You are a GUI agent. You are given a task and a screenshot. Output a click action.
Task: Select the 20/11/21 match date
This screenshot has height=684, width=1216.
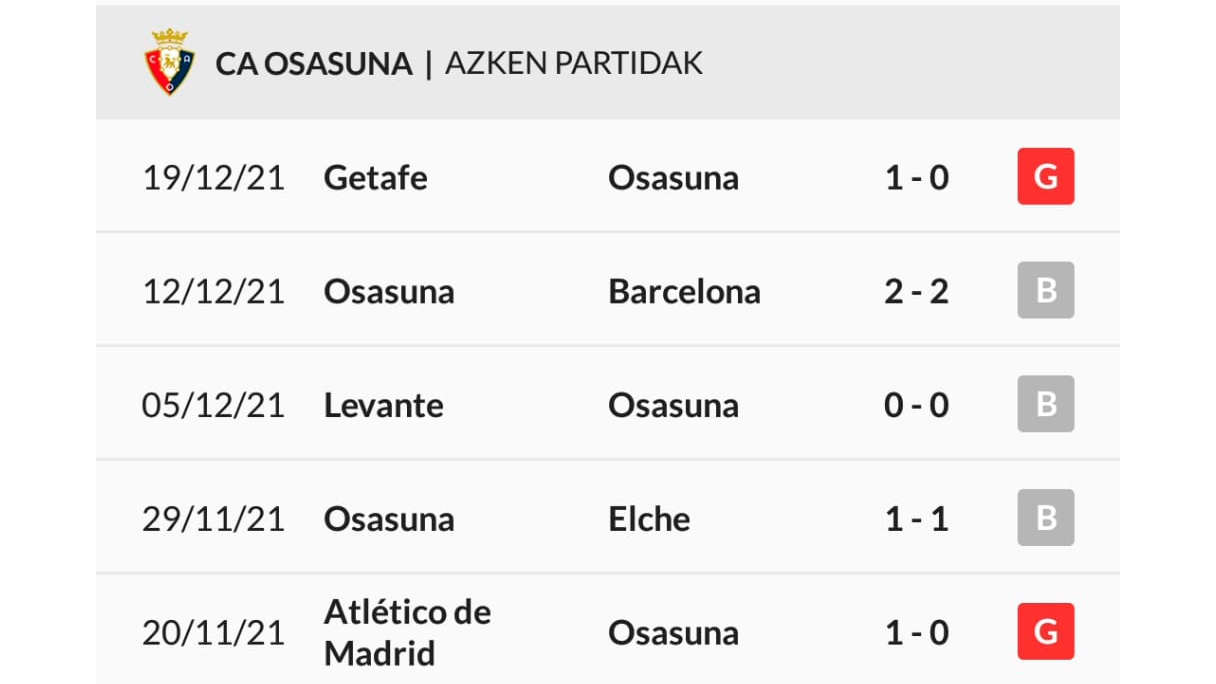213,633
